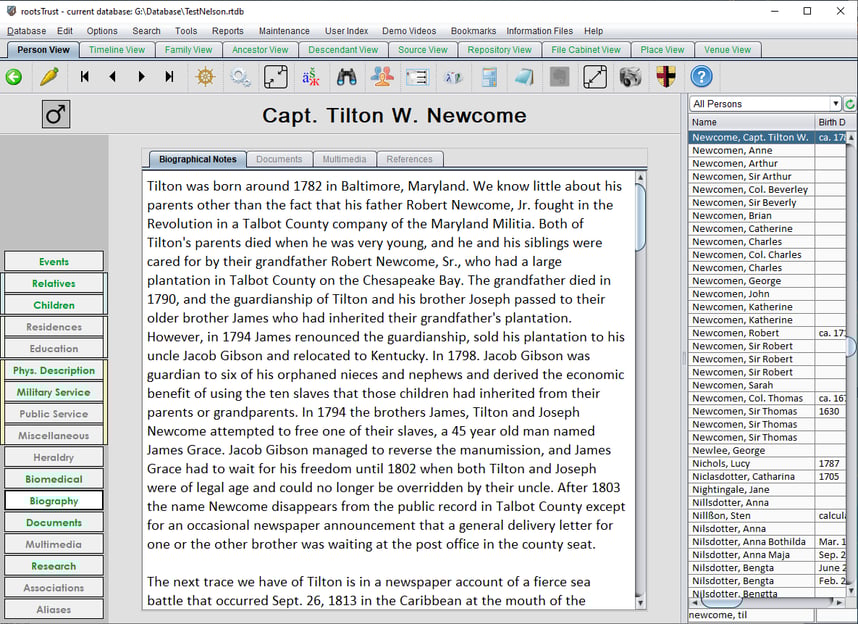Viewport: 858px width, 624px height.
Task: Click the two-people relatives icon
Action: [382, 77]
